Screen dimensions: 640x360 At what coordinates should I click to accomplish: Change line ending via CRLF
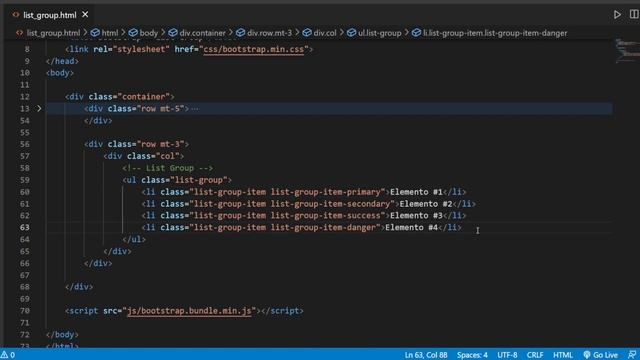(x=535, y=355)
